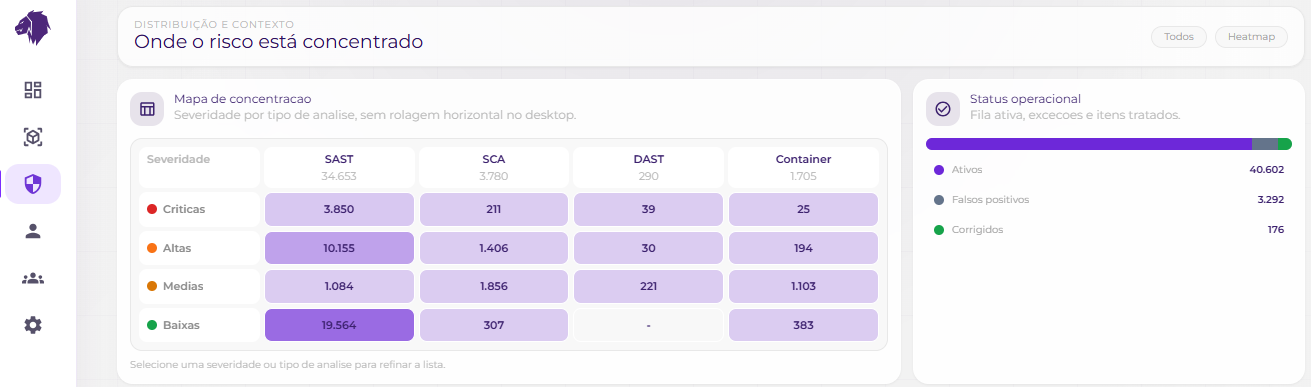The image size is (1311, 387).
Task: Click SAST Baixas cell 19.564
Action: (339, 325)
